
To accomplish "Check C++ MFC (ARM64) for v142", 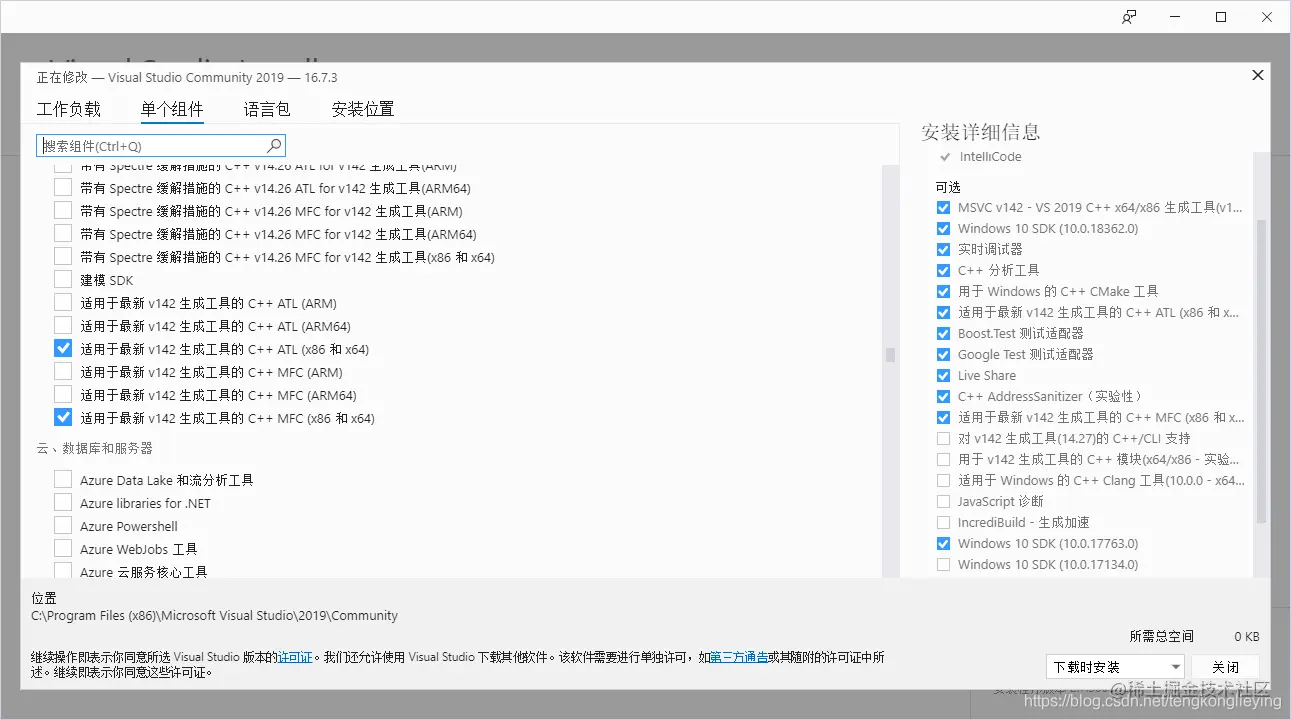I will click(63, 395).
